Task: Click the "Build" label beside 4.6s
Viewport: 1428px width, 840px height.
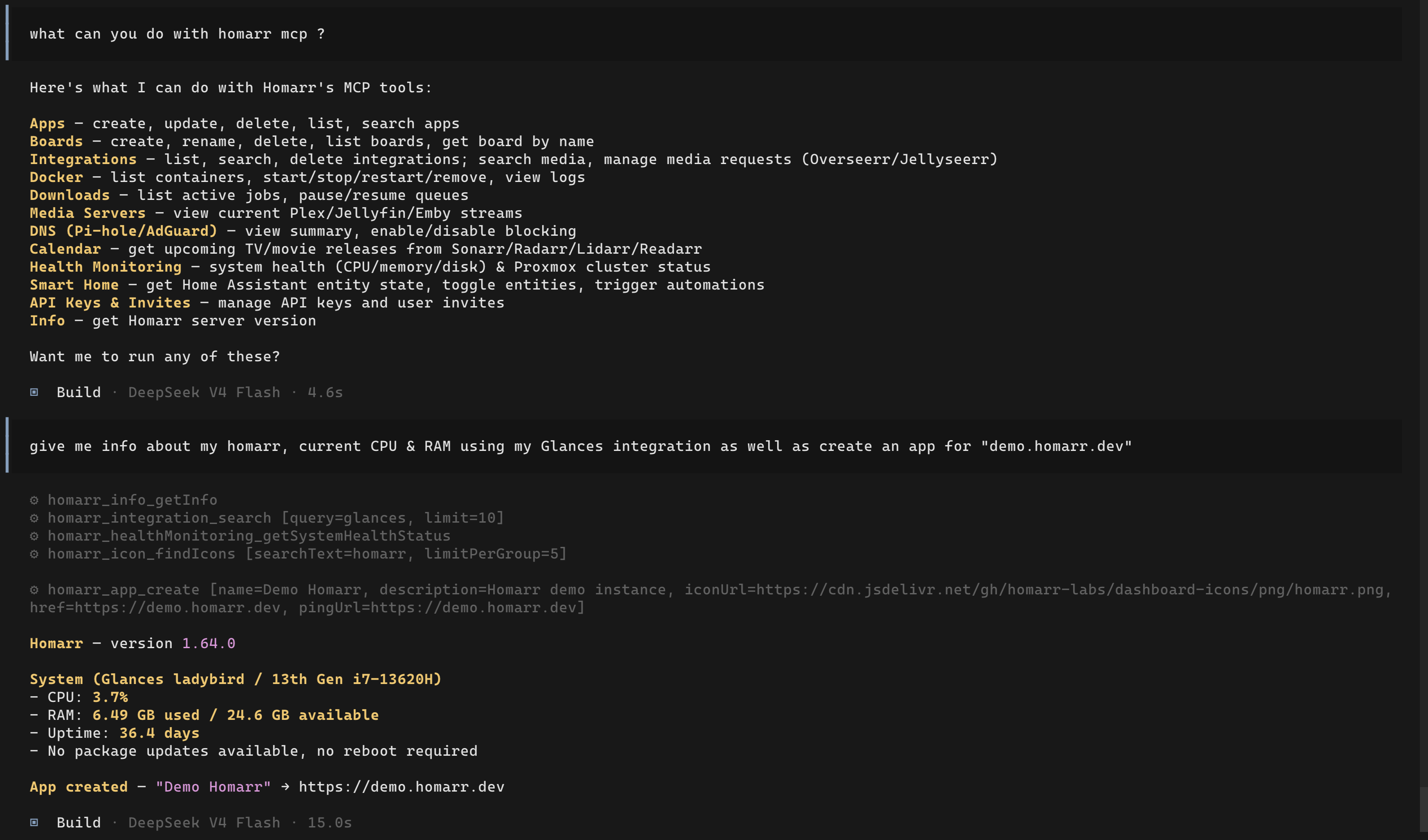Action: pos(79,393)
